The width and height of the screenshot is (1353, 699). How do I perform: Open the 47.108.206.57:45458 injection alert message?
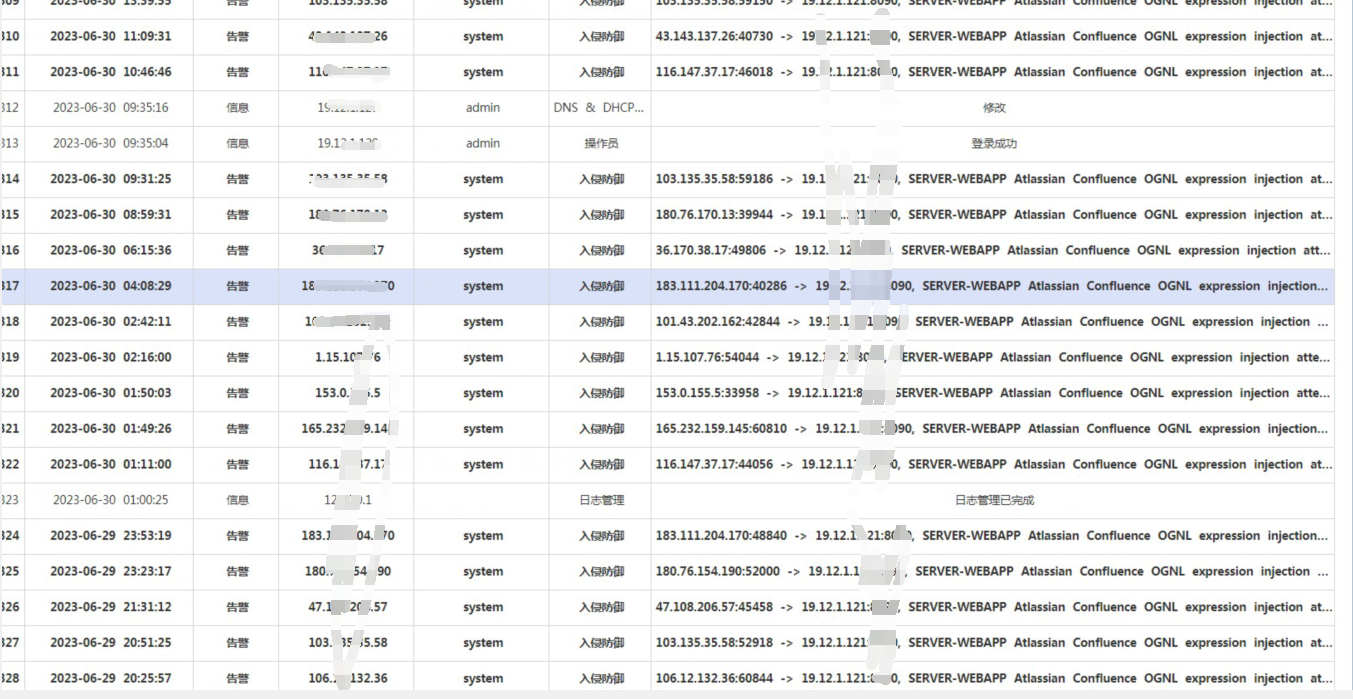(x=993, y=607)
